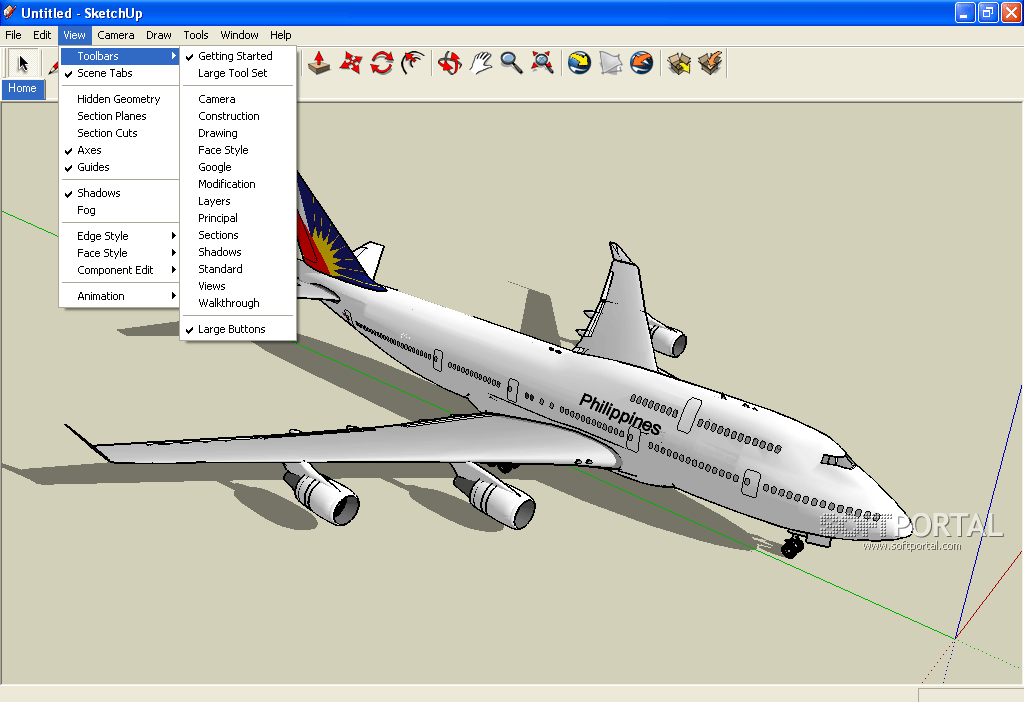Toggle Axes visibility
The width and height of the screenshot is (1024, 702).
point(120,150)
